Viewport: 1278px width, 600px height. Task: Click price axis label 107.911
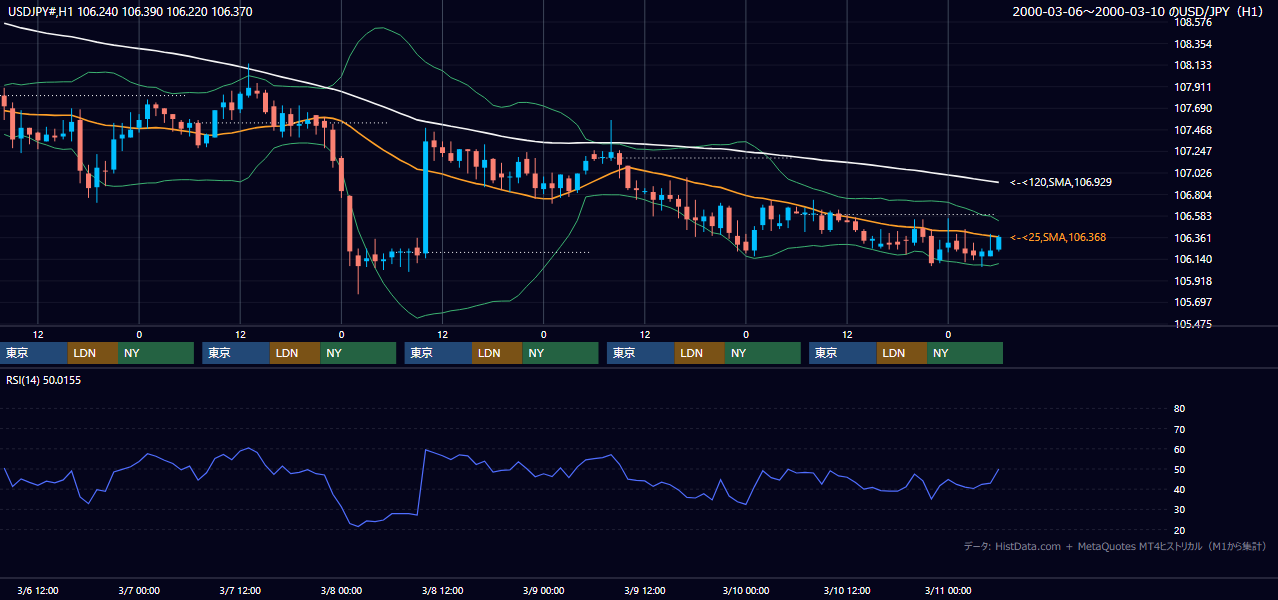[1193, 87]
